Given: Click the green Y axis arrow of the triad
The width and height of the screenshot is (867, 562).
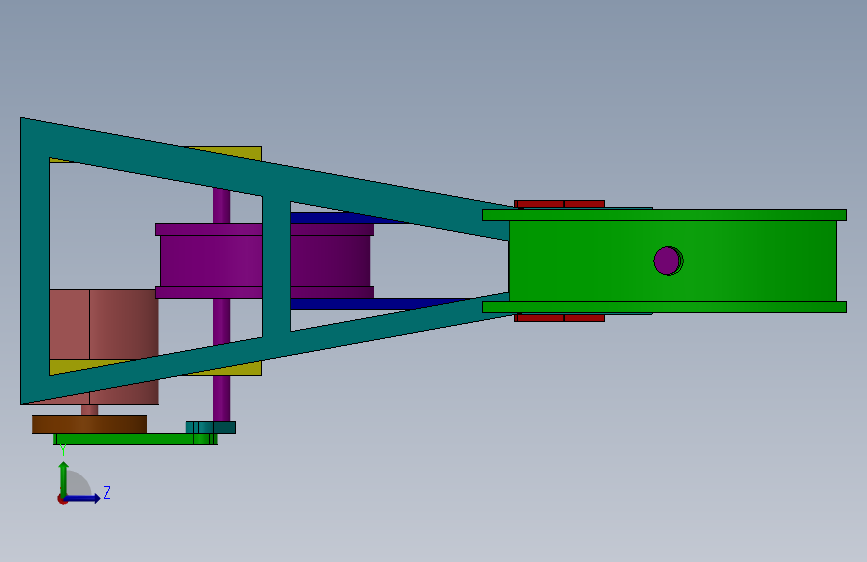Looking at the screenshot, I should (x=64, y=478).
